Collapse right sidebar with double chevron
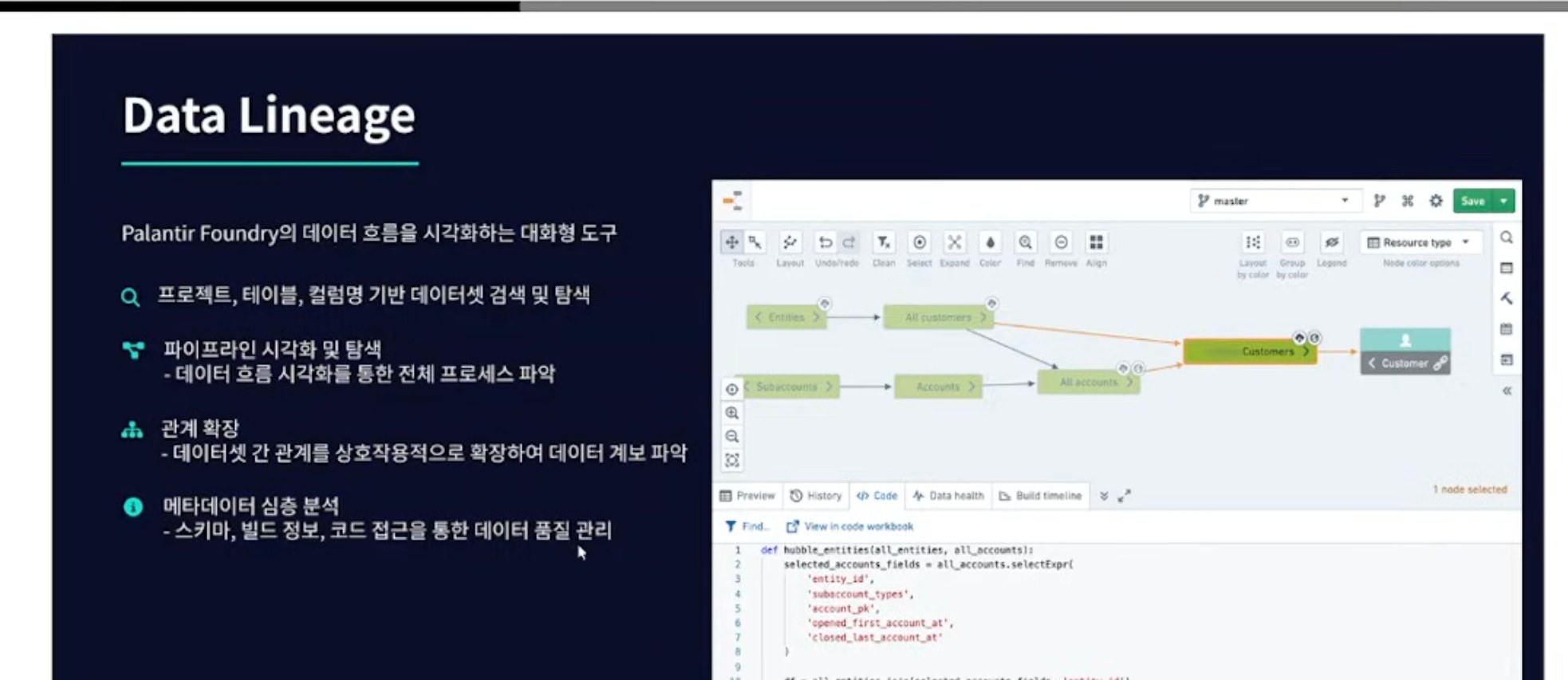 [1507, 391]
